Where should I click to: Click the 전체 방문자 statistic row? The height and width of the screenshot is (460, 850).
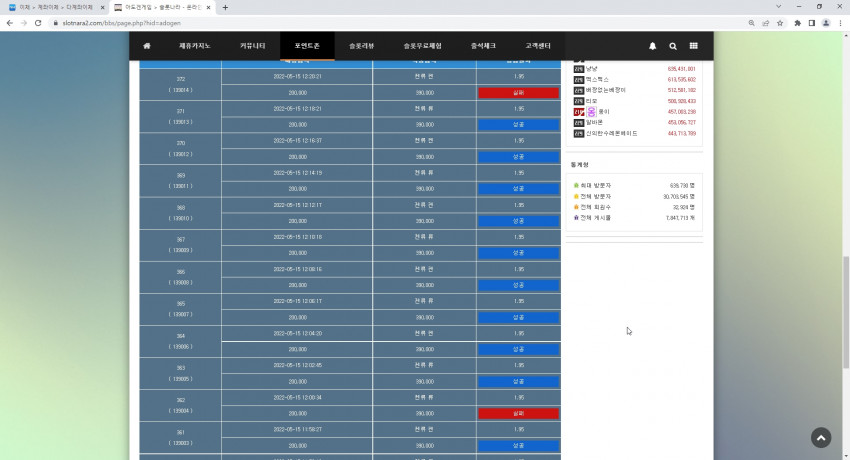point(634,196)
